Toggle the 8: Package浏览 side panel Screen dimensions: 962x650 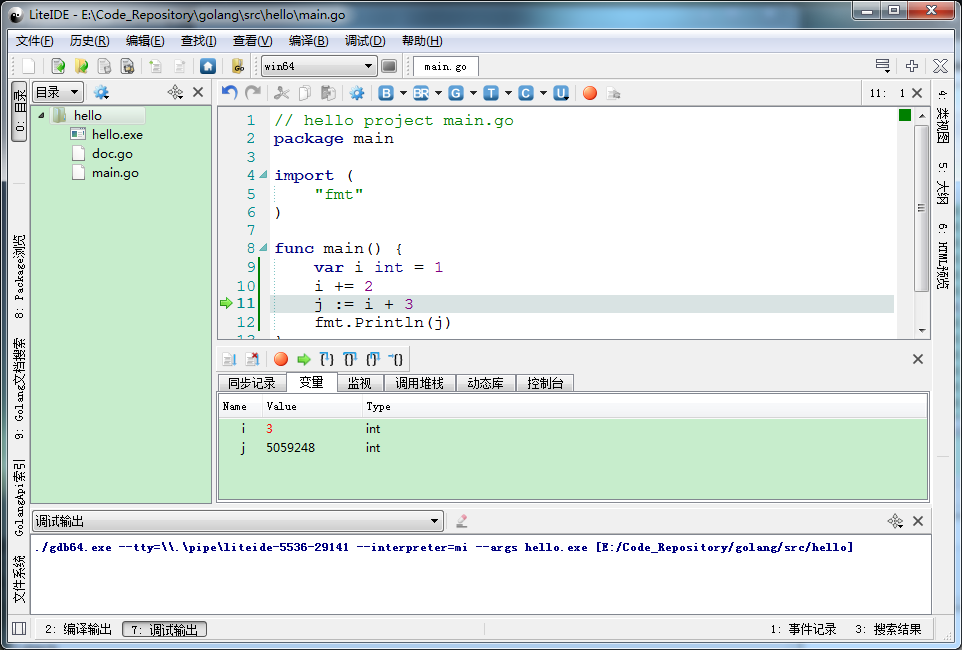tap(20, 276)
